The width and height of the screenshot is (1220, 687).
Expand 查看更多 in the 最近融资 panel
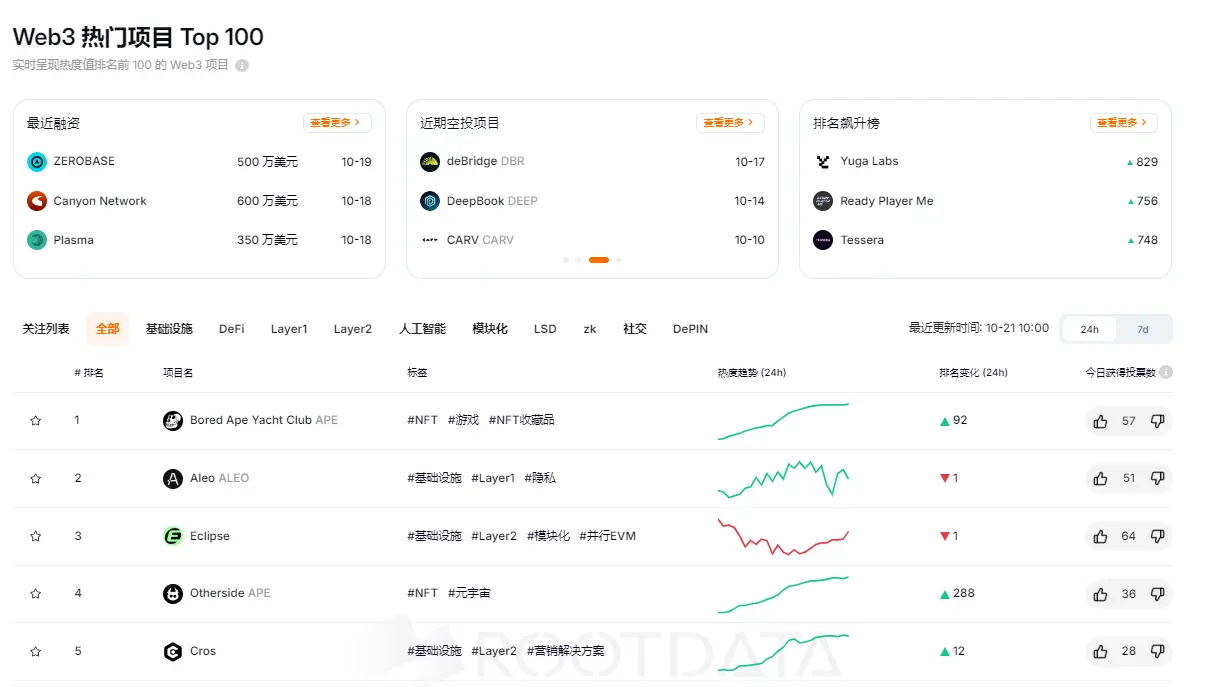click(338, 122)
